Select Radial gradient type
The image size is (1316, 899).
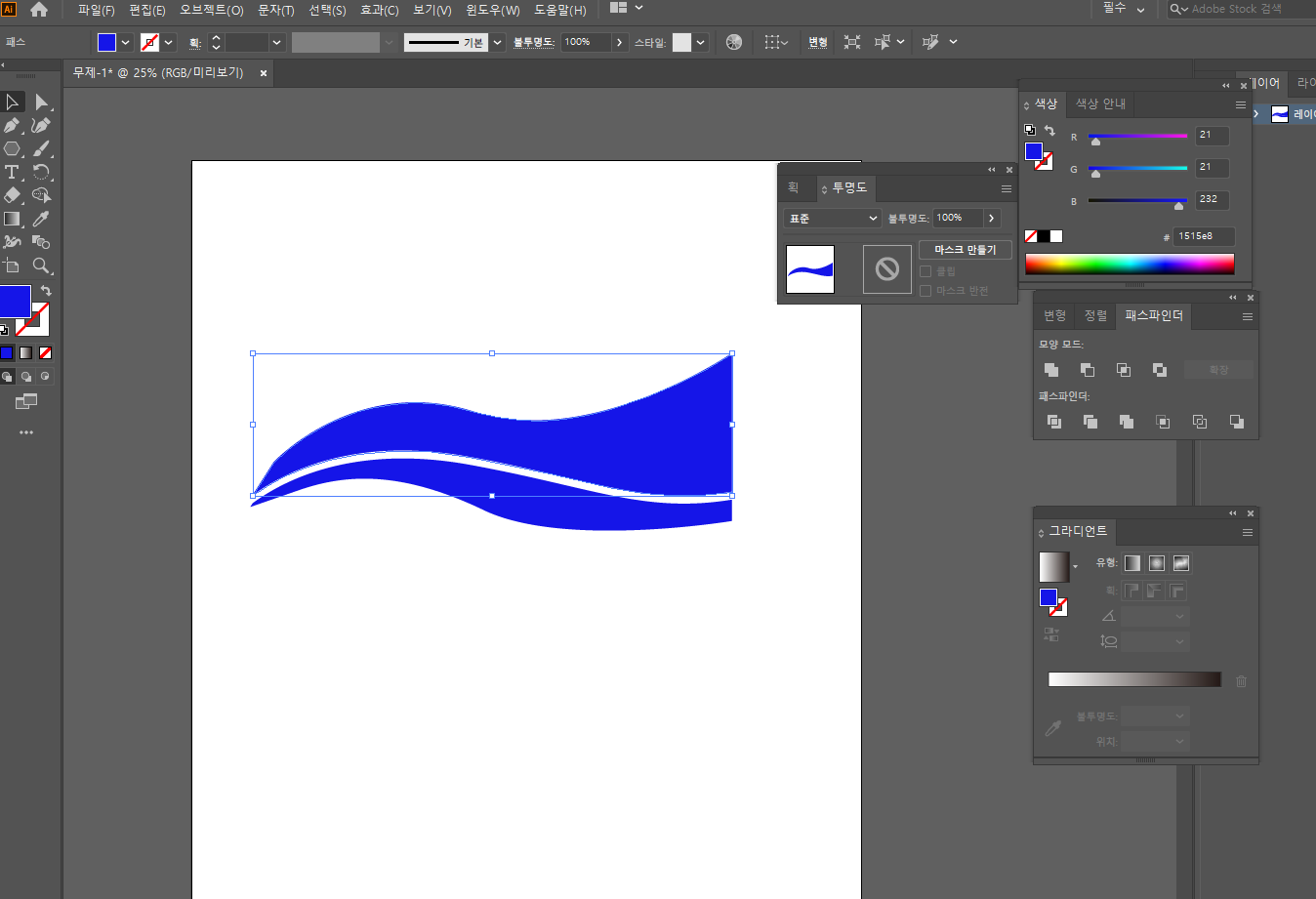(1157, 563)
